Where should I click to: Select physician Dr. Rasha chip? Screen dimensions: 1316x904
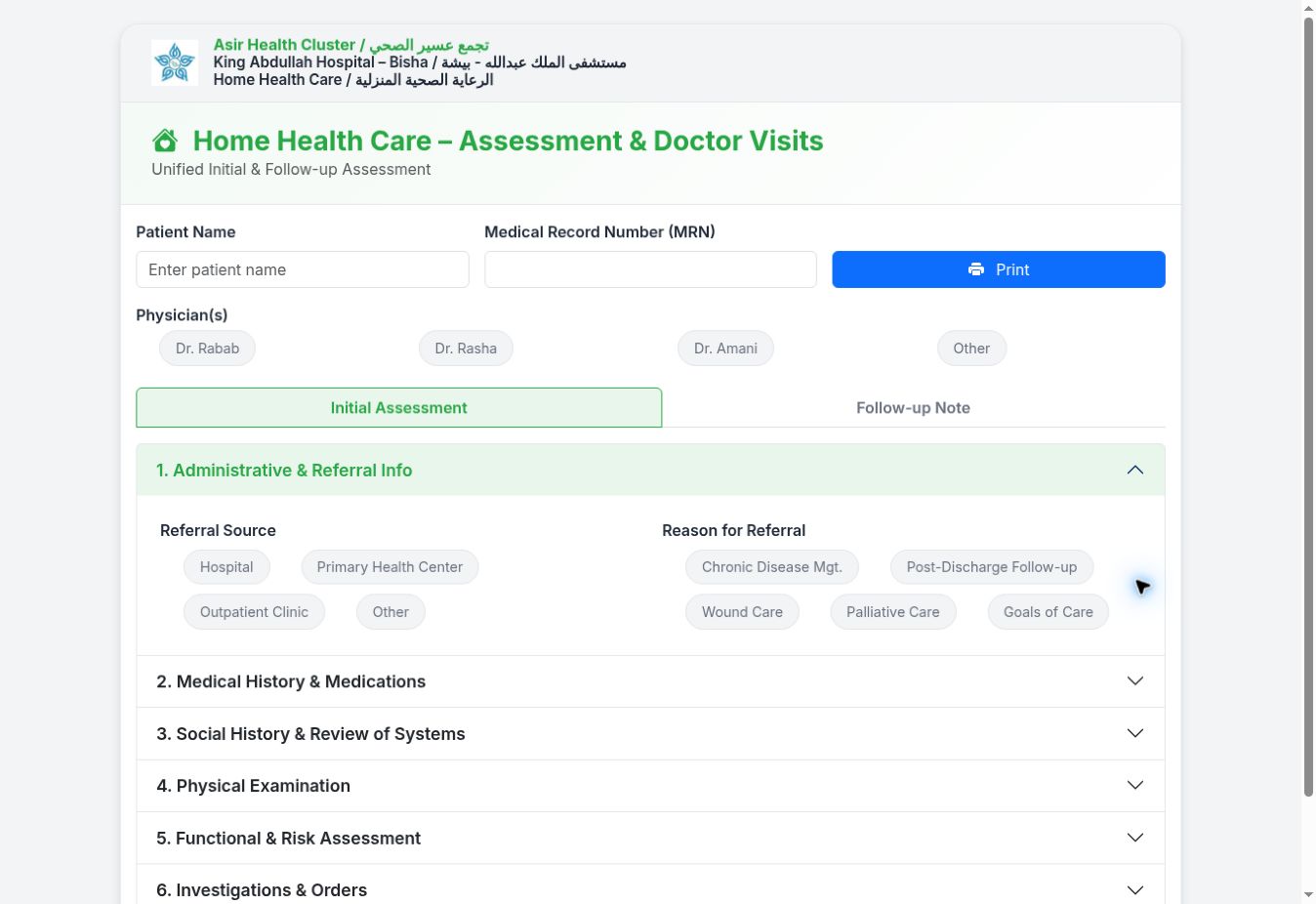pyautogui.click(x=466, y=349)
